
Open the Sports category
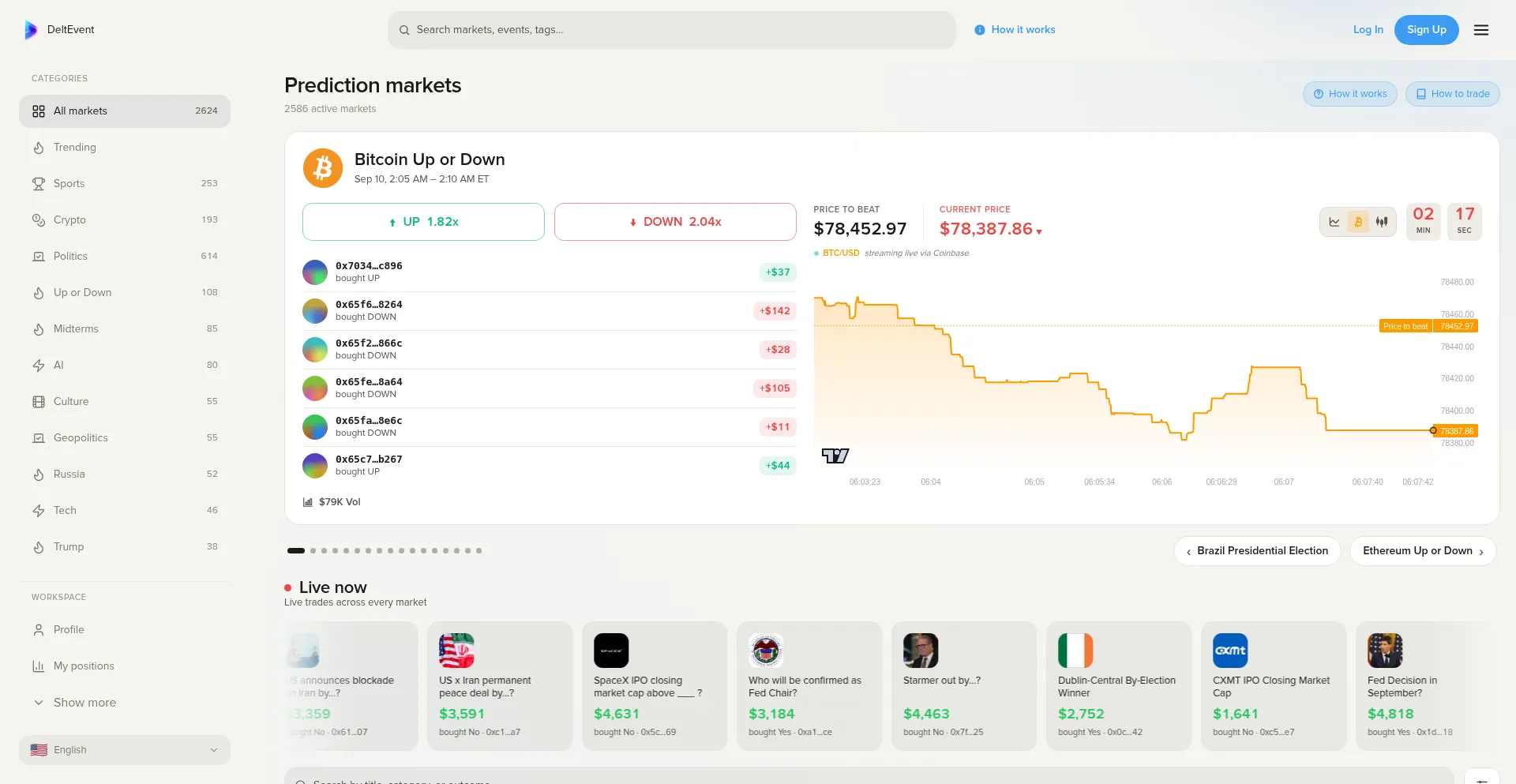click(125, 184)
